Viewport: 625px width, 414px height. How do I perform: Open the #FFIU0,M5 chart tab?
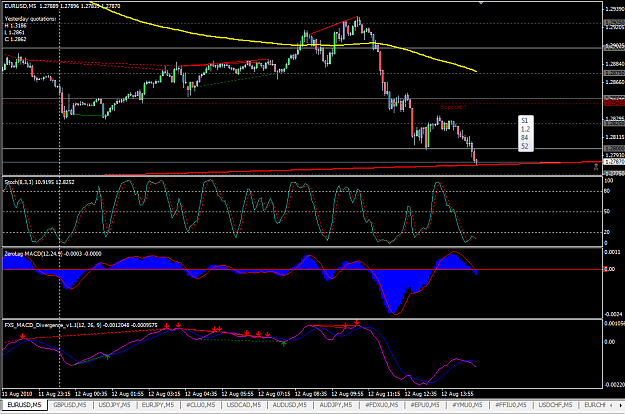511,405
